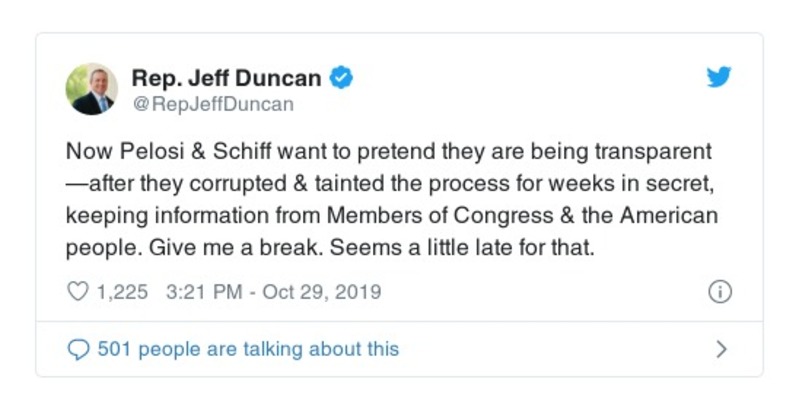Open Rep. Jeff Duncan's profile picture
Viewport: 799px width, 414px height.
click(92, 89)
